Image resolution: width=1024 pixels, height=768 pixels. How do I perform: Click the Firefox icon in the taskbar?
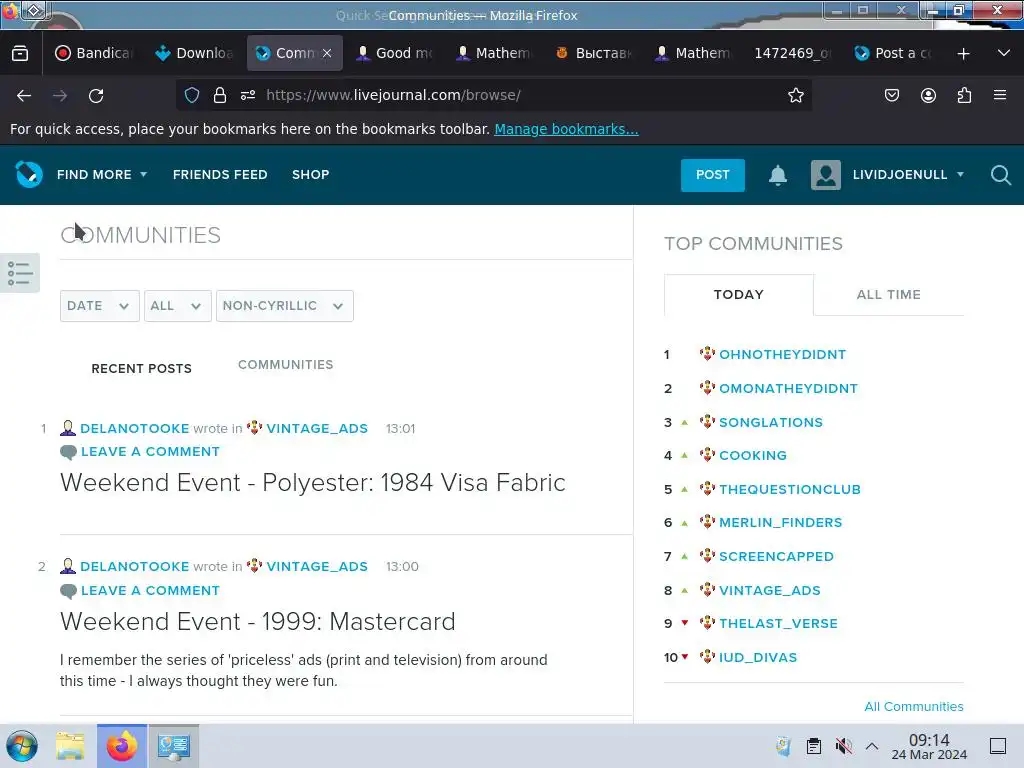(122, 746)
